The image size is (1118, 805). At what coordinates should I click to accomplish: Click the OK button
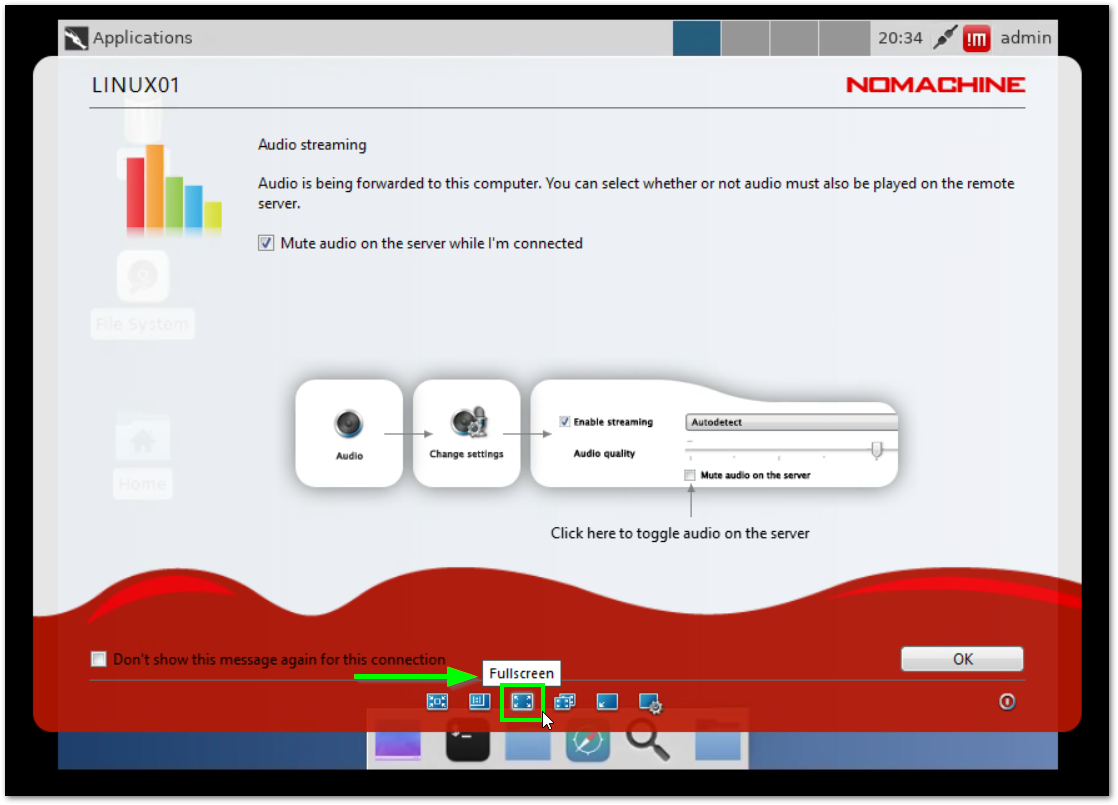pos(962,660)
